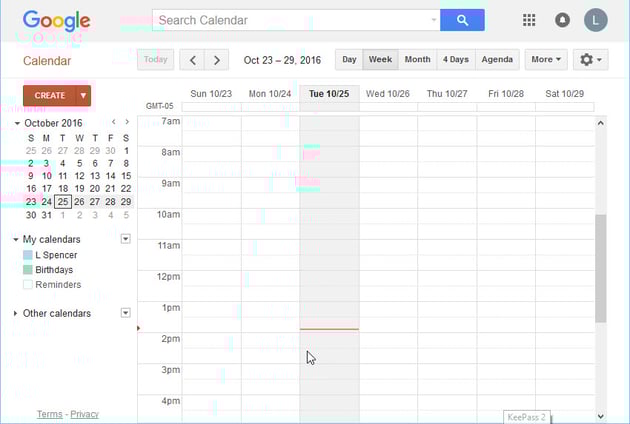The height and width of the screenshot is (424, 630).
Task: Click the Oct 23 – 29, 2016 date range
Action: [282, 60]
